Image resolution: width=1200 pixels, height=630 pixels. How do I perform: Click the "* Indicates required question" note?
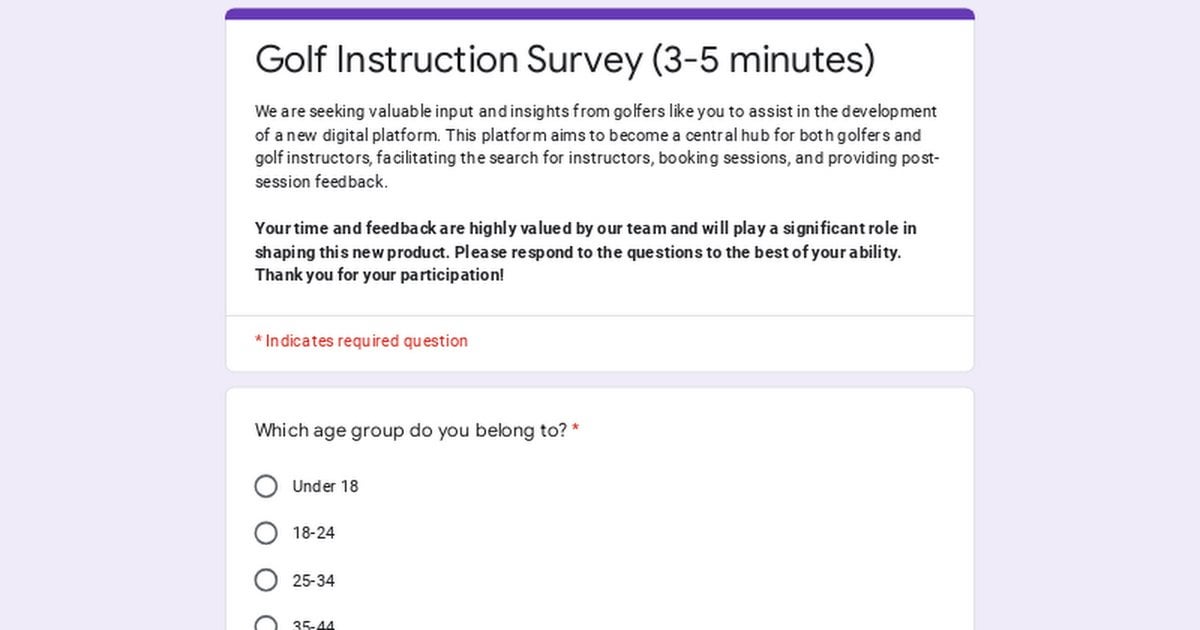click(x=361, y=341)
